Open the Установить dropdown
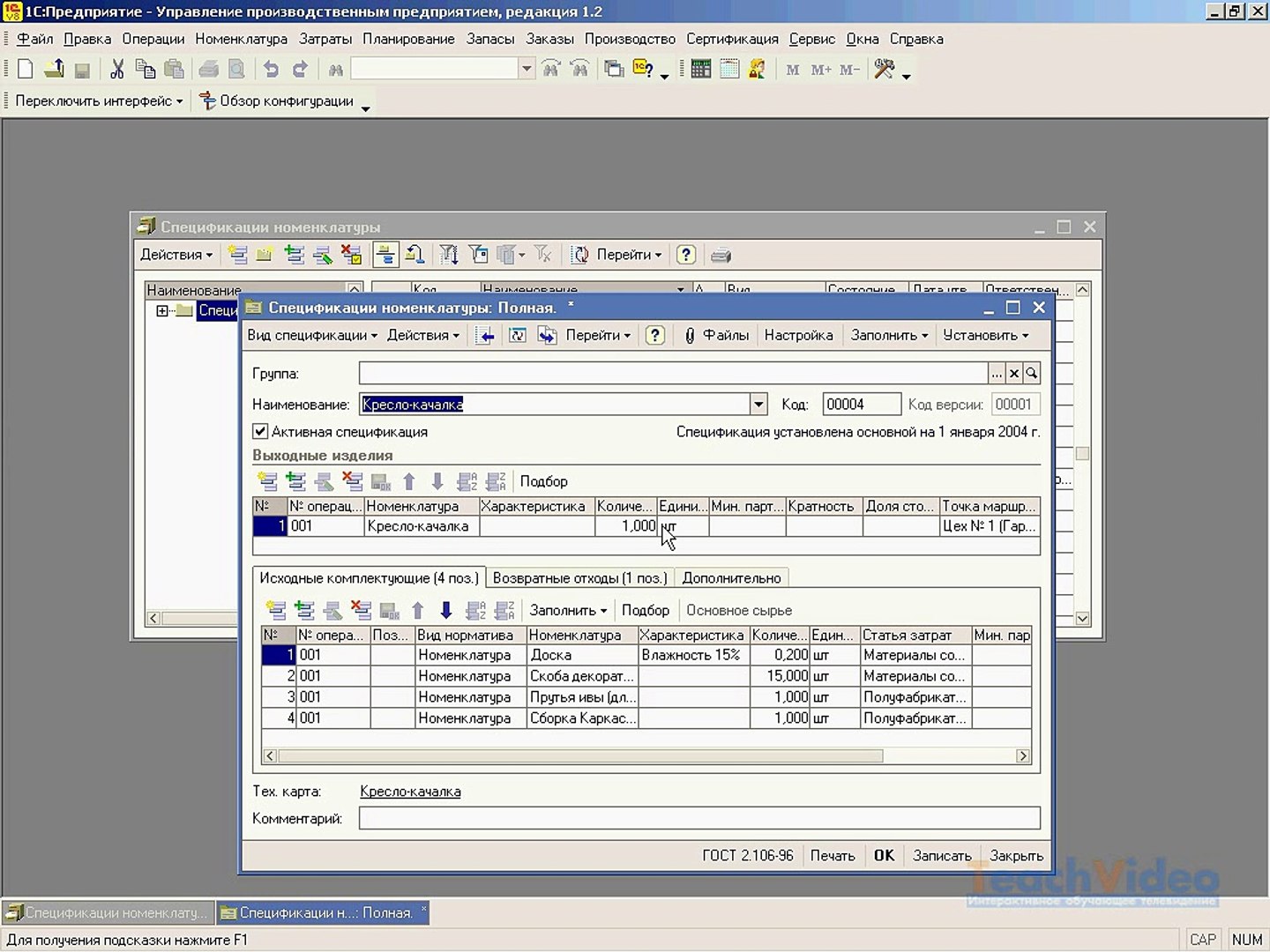The height and width of the screenshot is (952, 1270). tap(986, 335)
